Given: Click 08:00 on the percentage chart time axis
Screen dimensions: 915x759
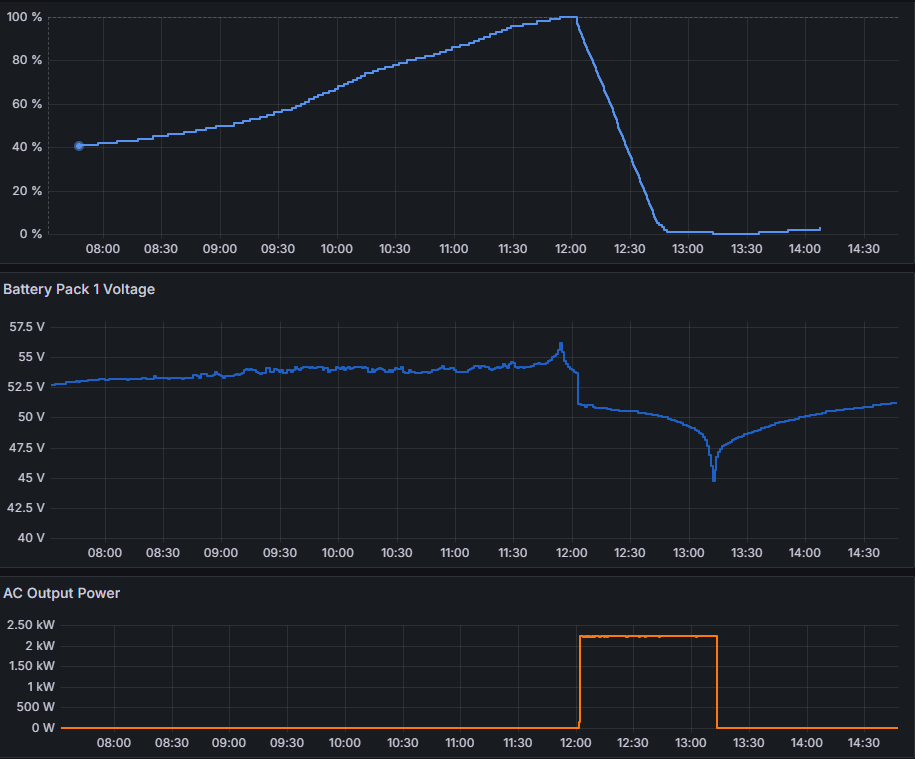Looking at the screenshot, I should coord(103,249).
